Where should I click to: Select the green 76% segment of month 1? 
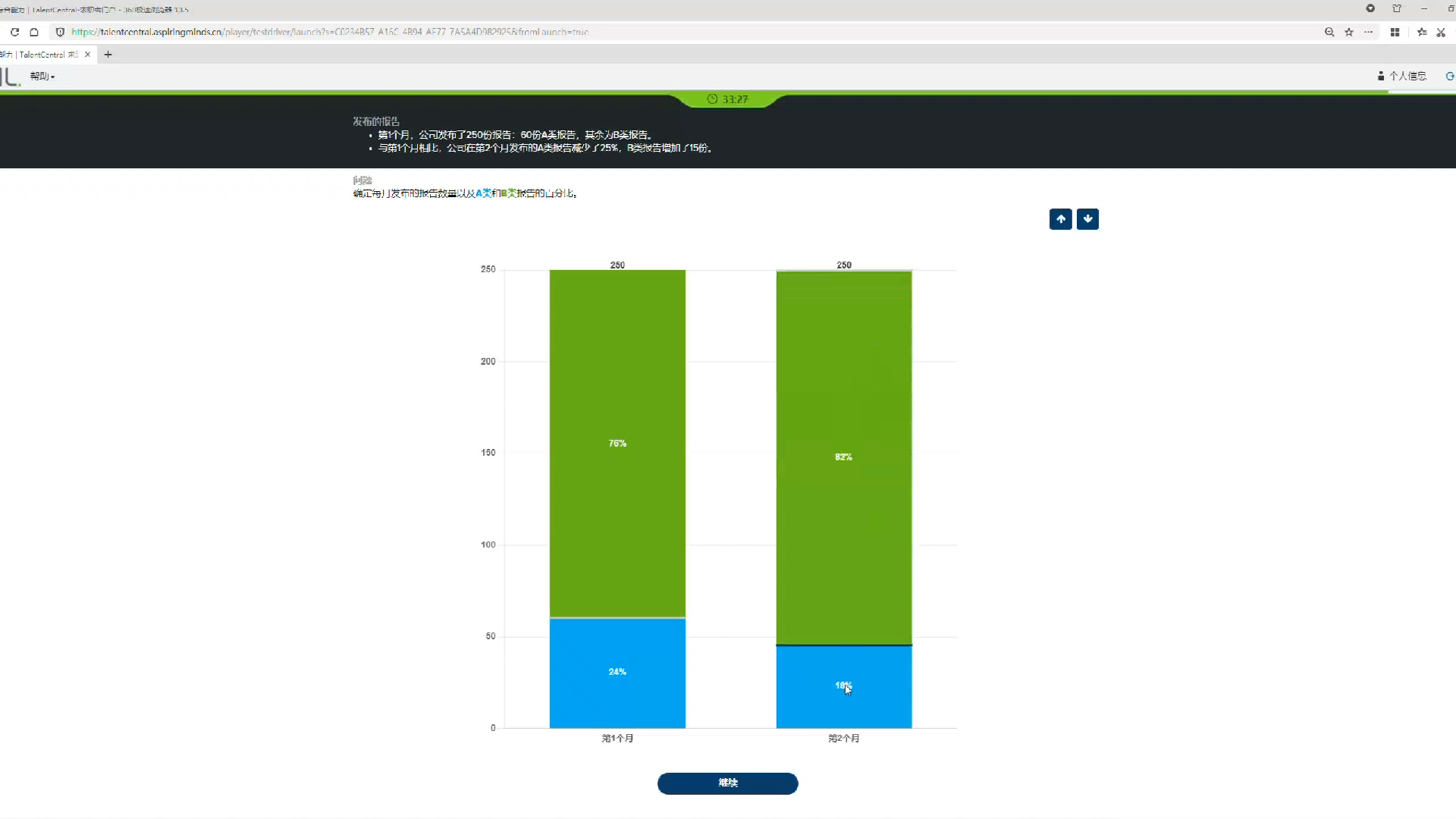[x=617, y=444]
